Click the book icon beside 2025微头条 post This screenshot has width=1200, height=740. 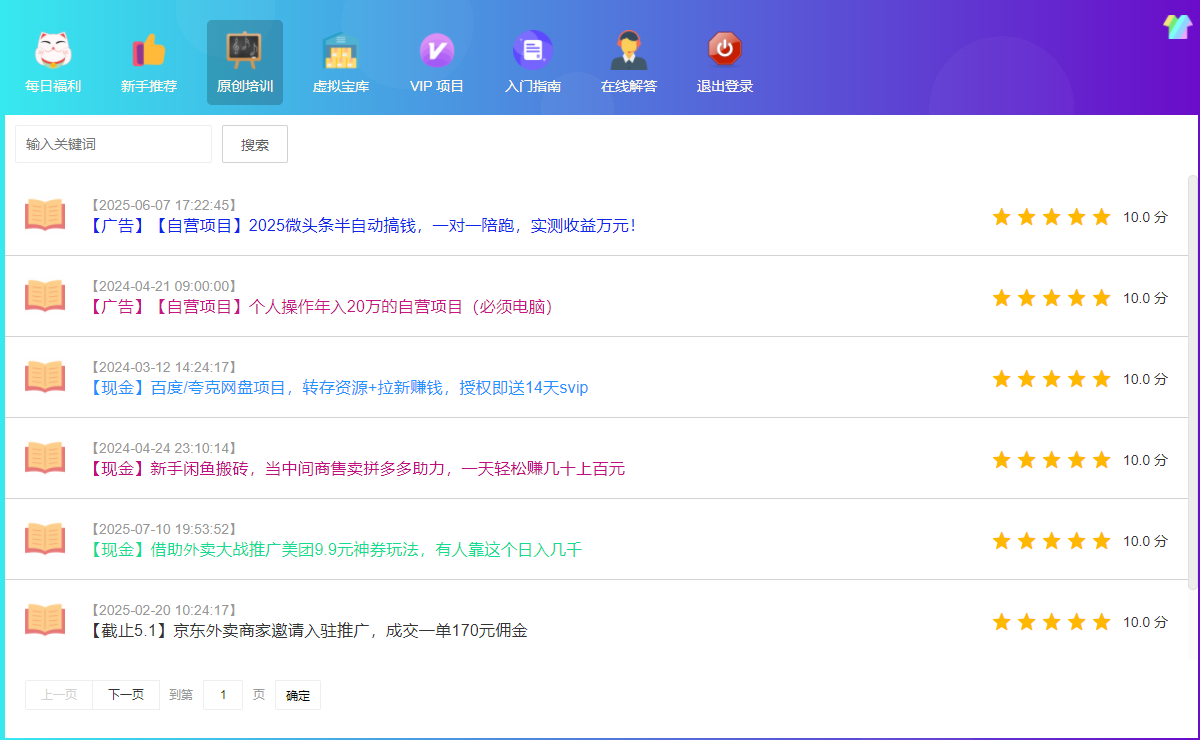[x=45, y=215]
